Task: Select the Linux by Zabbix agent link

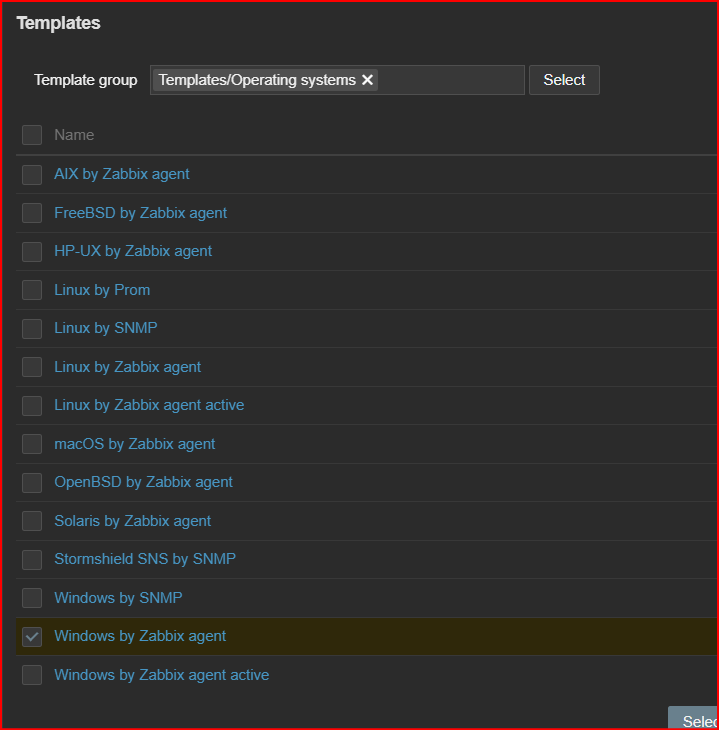Action: click(127, 367)
